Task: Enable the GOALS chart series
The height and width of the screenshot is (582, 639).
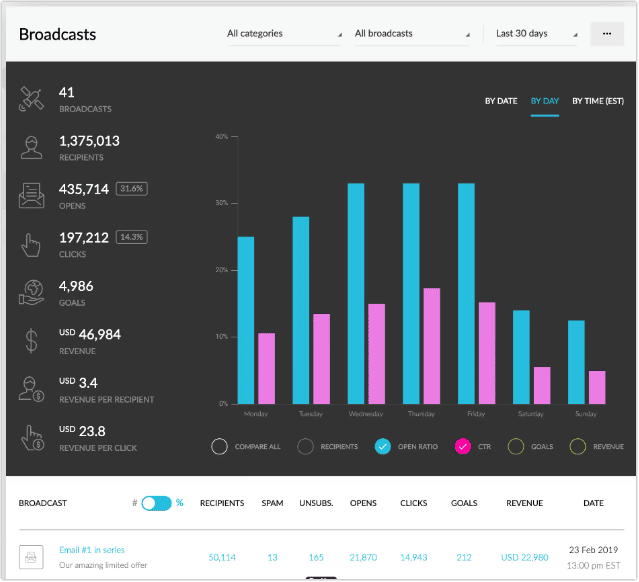Action: coord(516,447)
